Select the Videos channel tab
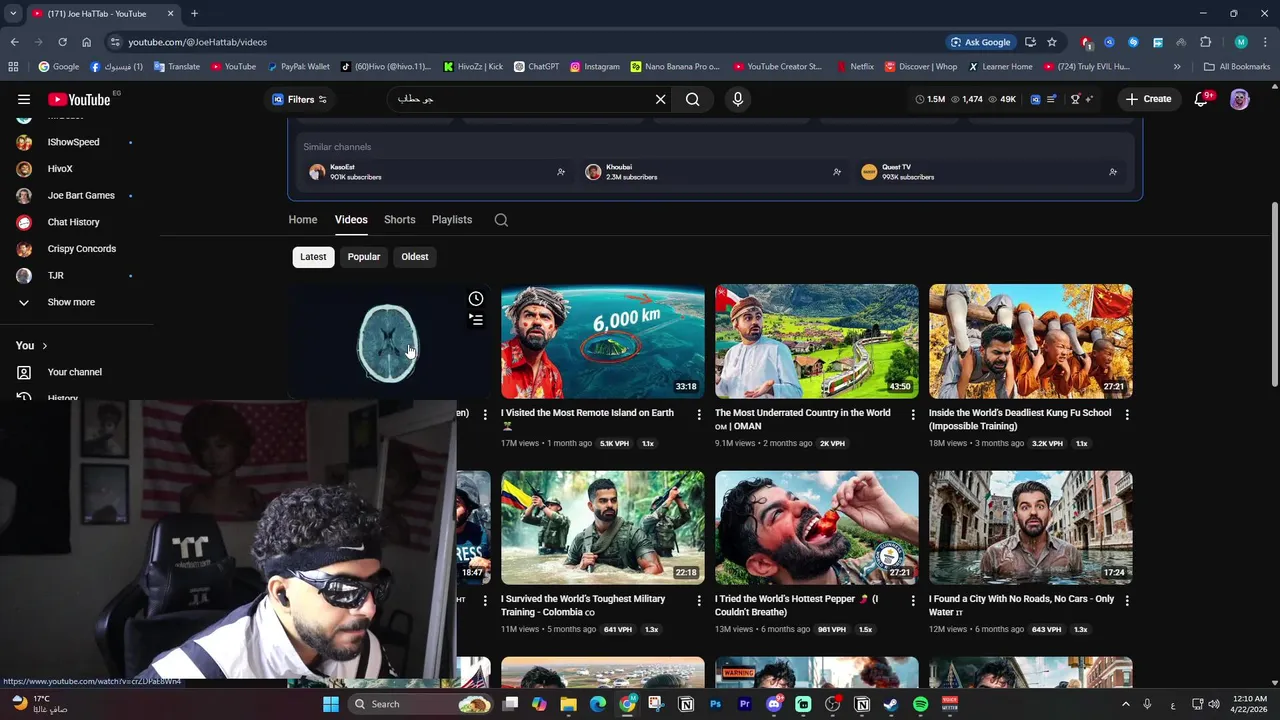This screenshot has height=720, width=1280. [x=351, y=220]
